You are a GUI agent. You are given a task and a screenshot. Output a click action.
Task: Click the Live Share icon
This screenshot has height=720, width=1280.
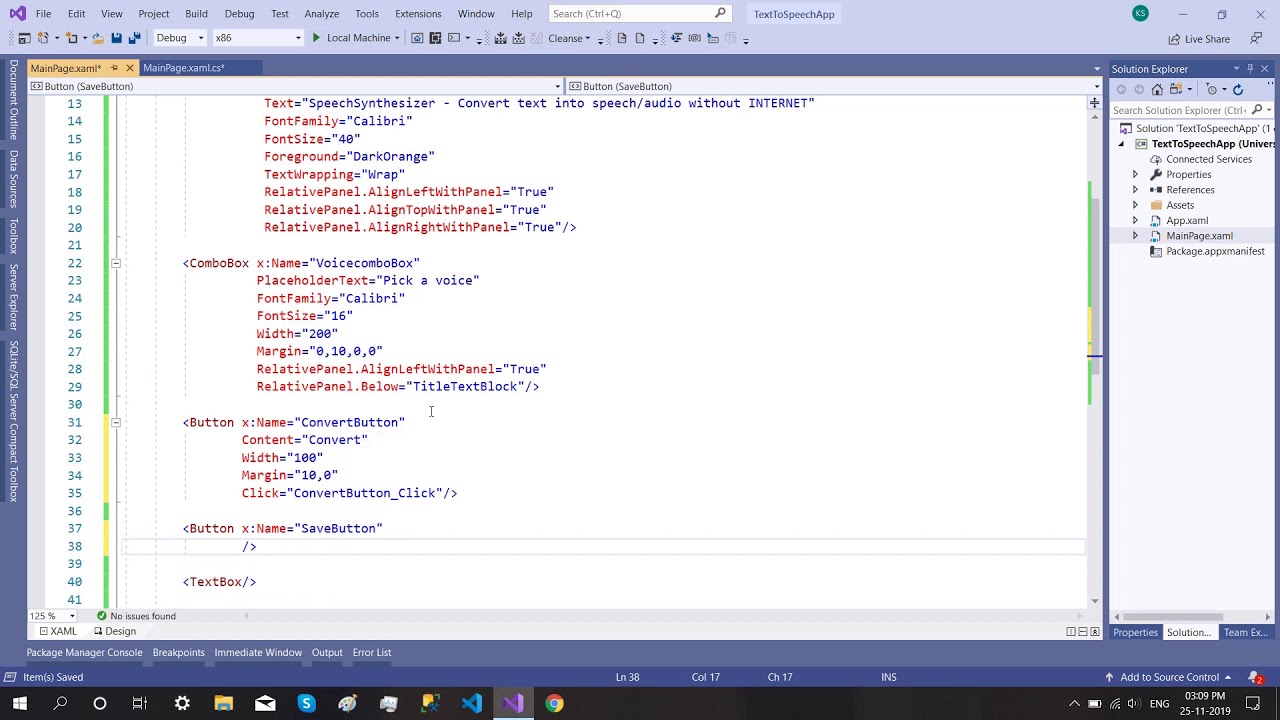[1174, 39]
